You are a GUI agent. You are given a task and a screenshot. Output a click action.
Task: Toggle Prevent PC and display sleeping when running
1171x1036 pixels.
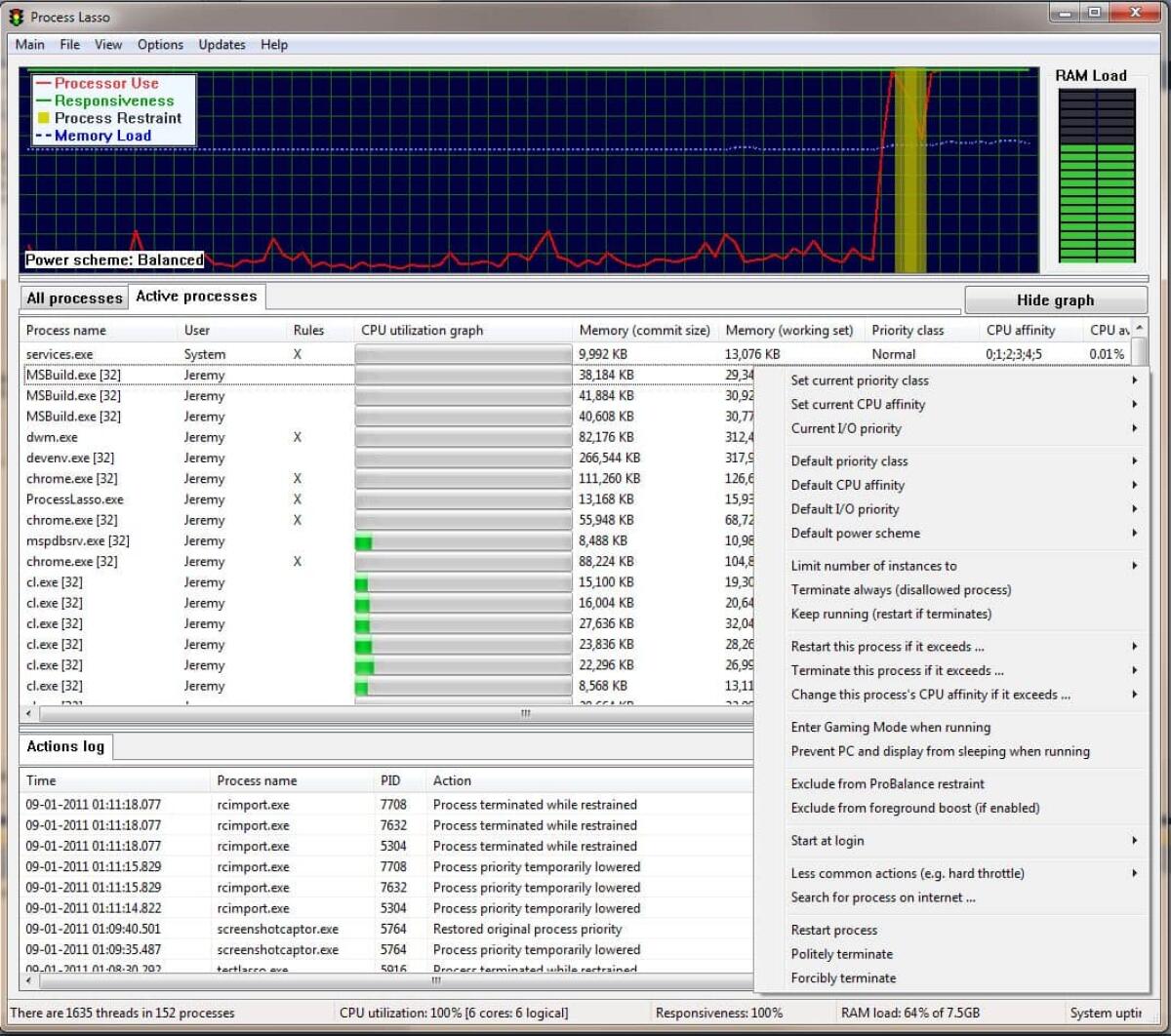[x=939, y=751]
